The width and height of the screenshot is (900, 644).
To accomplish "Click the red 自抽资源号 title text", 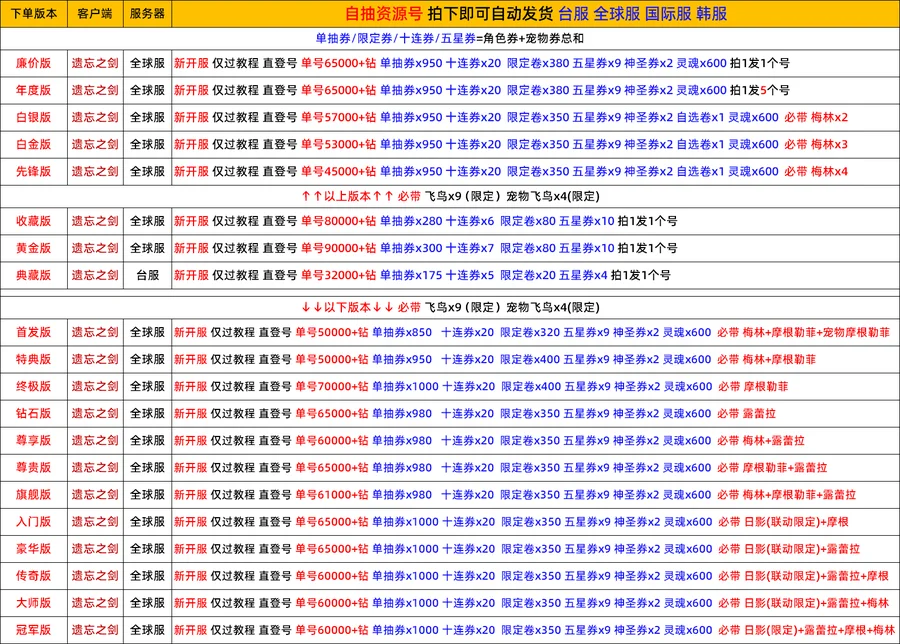I will point(390,13).
